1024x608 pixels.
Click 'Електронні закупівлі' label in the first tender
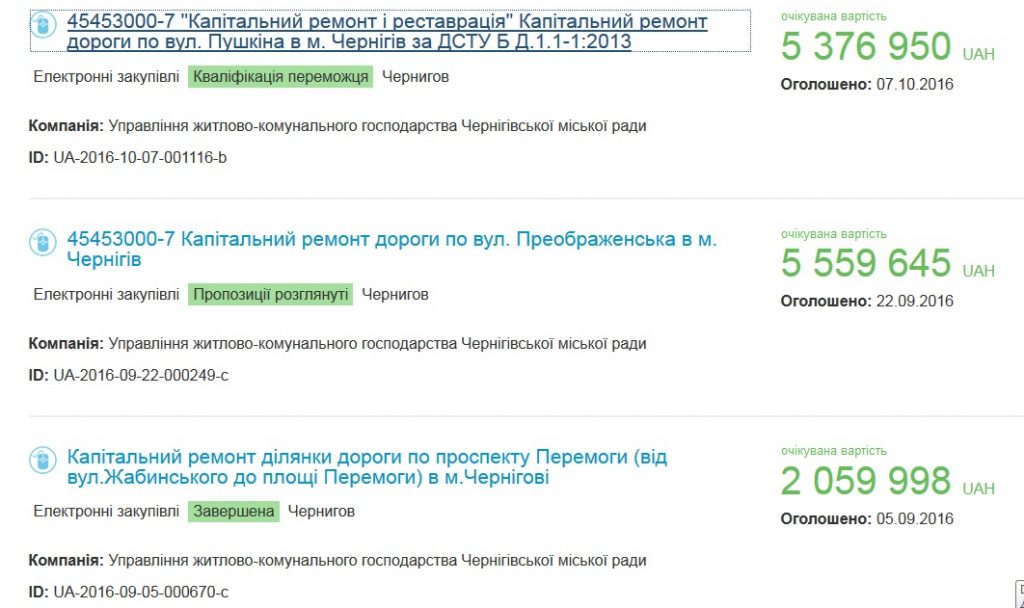coord(107,77)
